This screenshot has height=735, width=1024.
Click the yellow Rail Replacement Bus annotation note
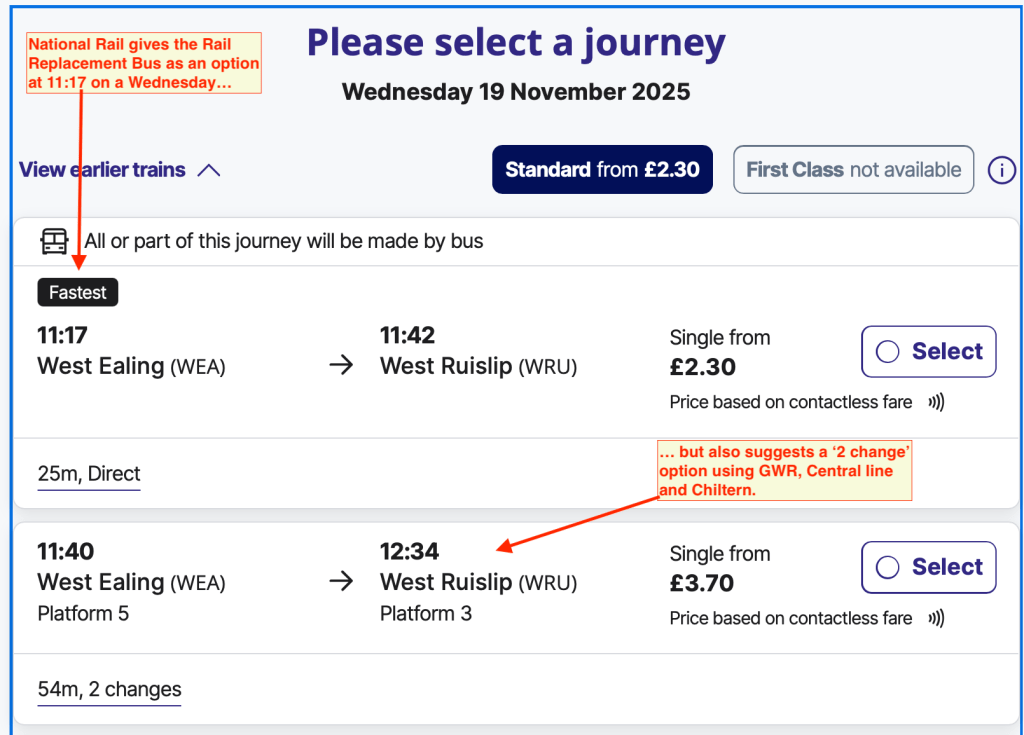click(x=144, y=63)
